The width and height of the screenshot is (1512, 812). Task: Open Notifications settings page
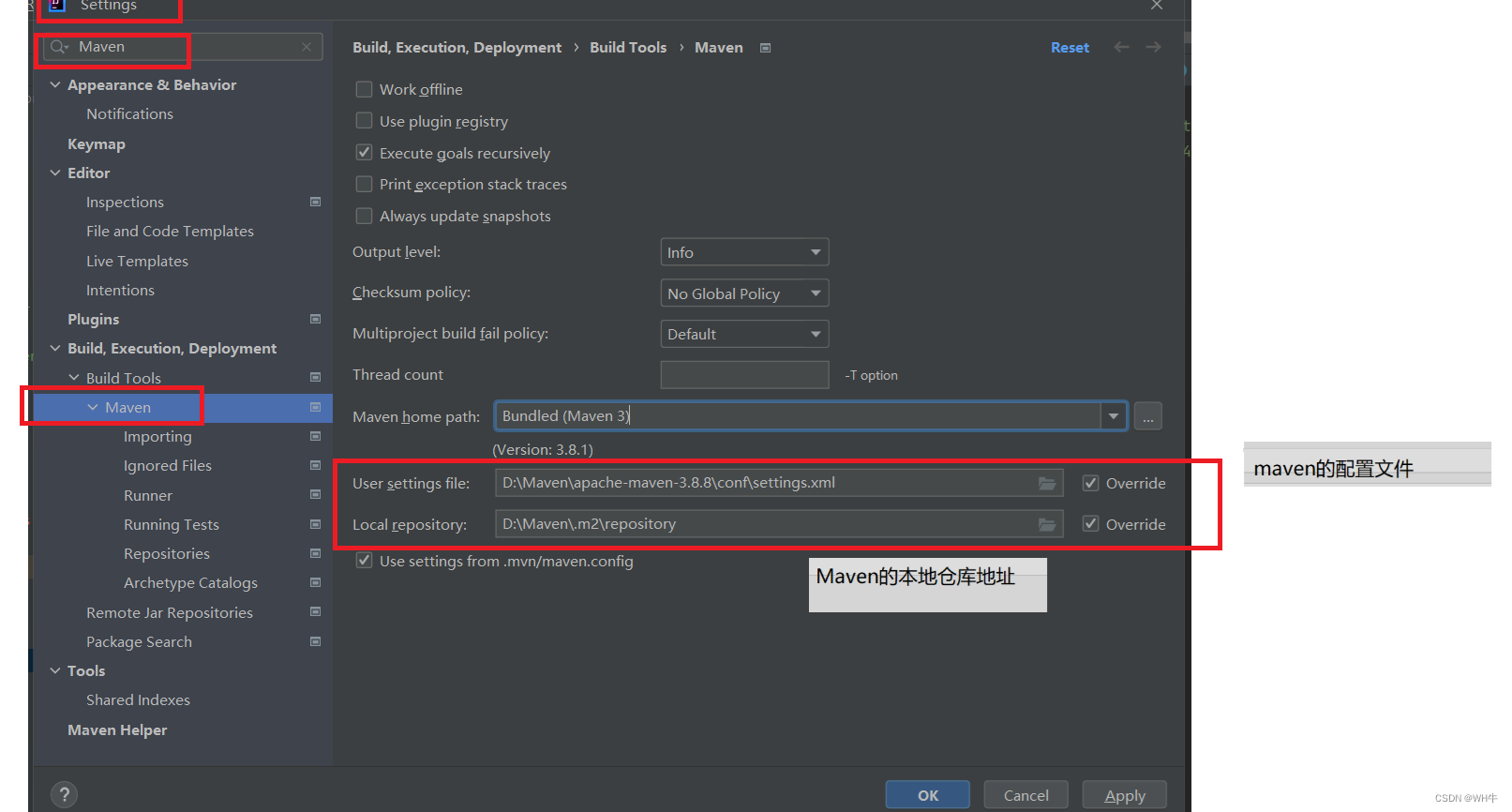pos(129,114)
